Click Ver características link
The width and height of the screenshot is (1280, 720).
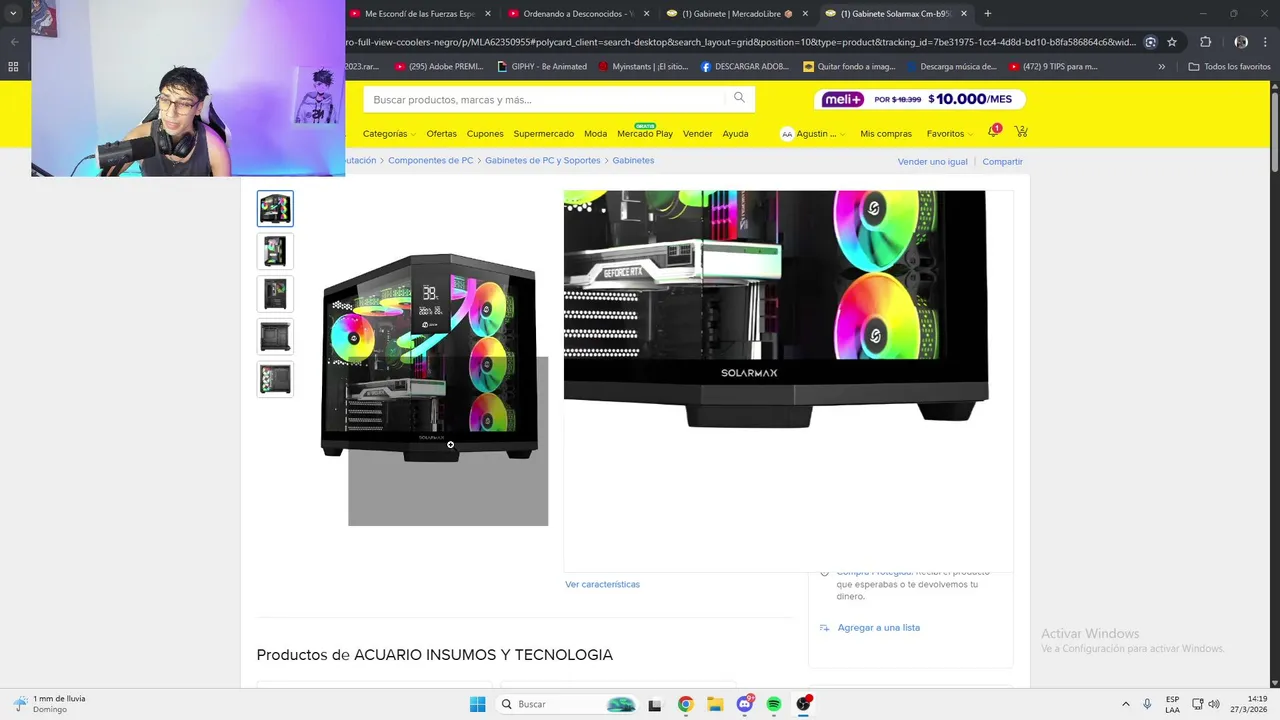(x=602, y=584)
